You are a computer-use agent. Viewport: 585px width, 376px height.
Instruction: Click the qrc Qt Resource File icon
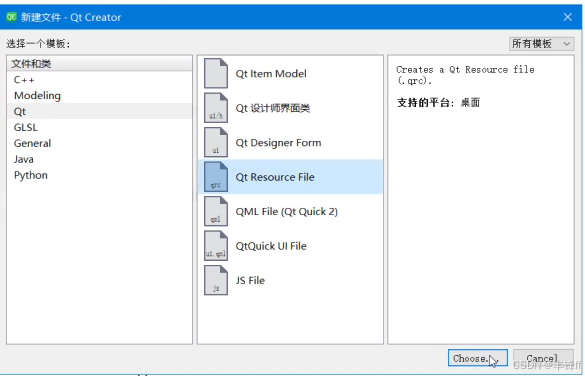click(x=216, y=177)
